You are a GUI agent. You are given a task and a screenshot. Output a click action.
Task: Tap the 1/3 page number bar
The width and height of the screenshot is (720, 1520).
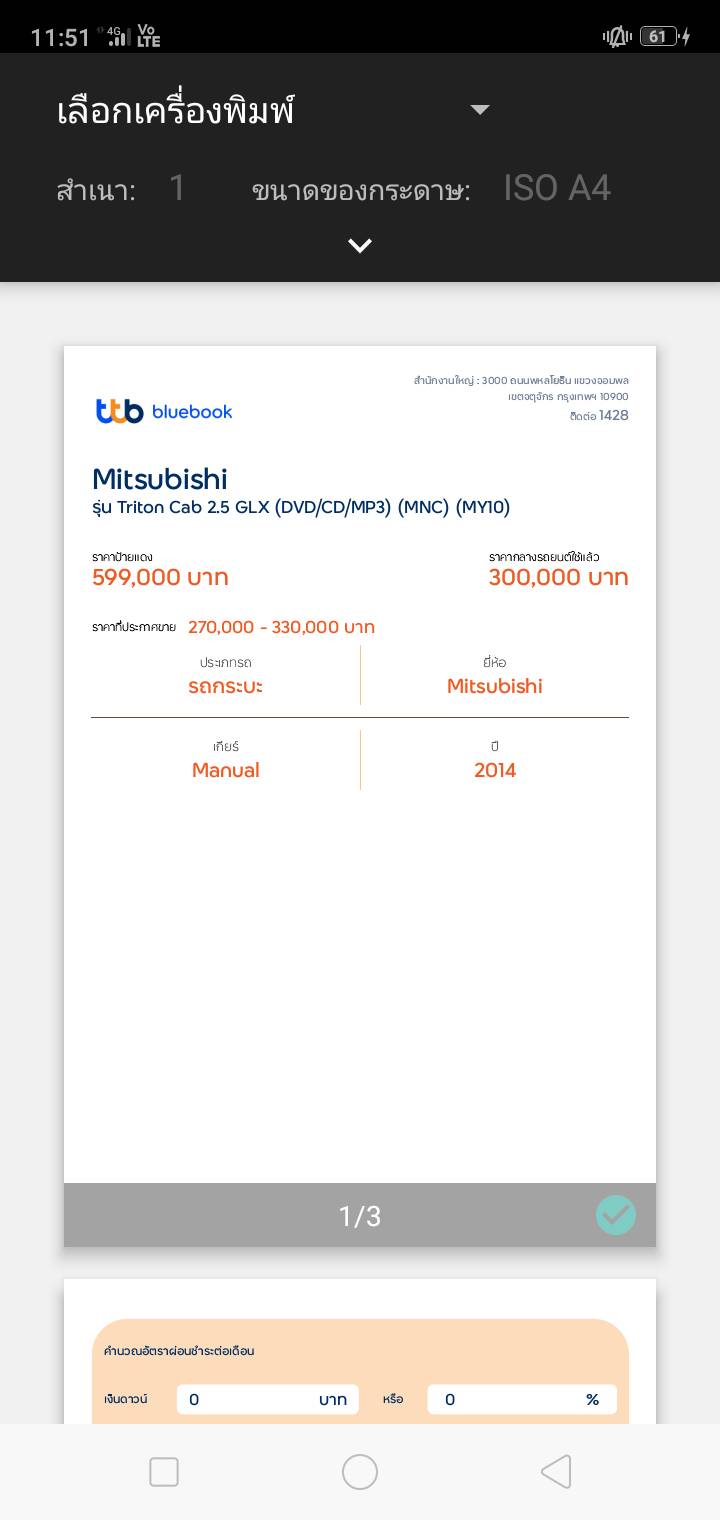tap(360, 1216)
